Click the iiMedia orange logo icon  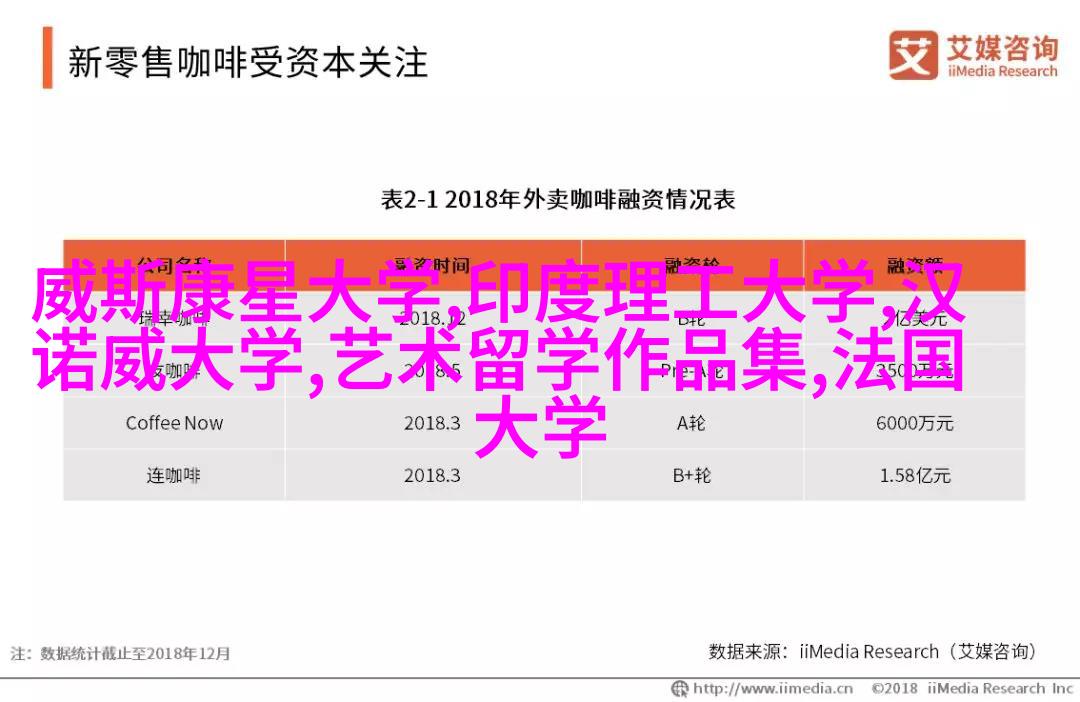click(x=913, y=55)
